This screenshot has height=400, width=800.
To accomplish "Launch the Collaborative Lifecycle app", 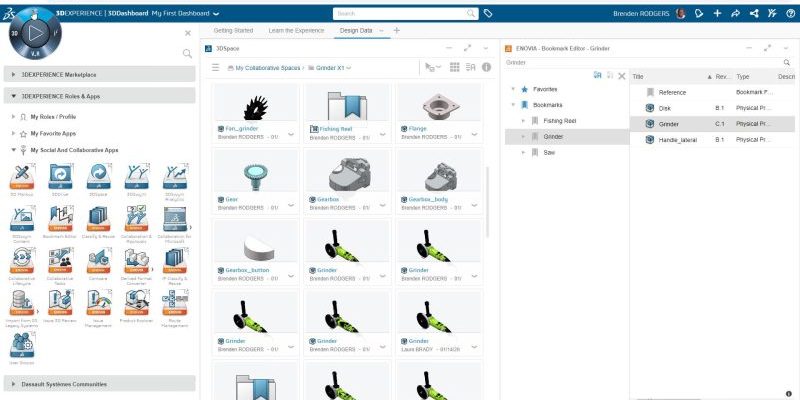I will [22, 260].
